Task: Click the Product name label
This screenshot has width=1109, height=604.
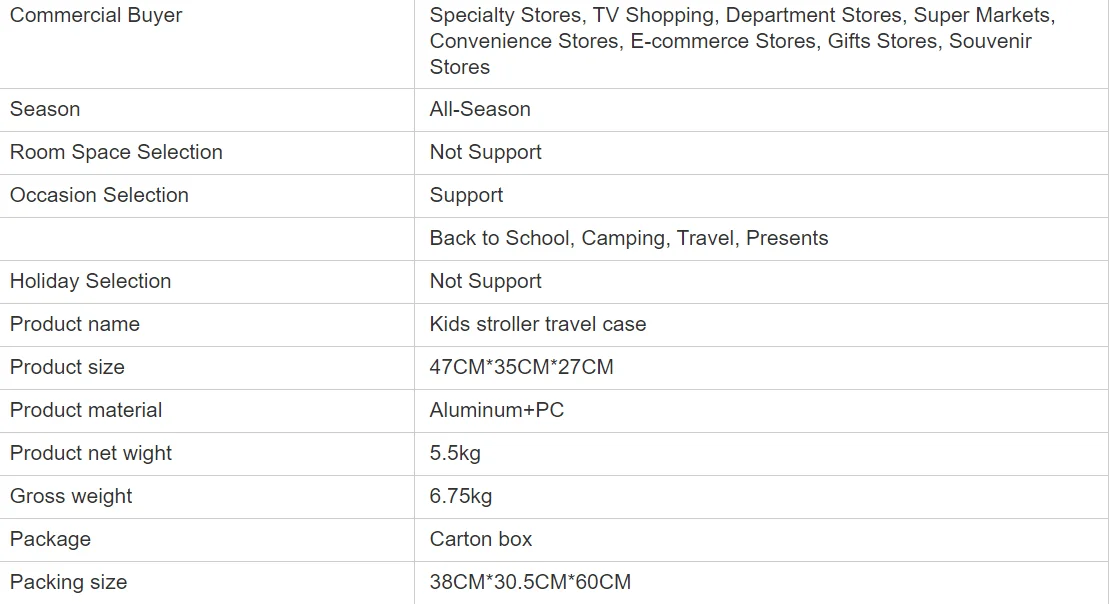Action: click(x=75, y=324)
